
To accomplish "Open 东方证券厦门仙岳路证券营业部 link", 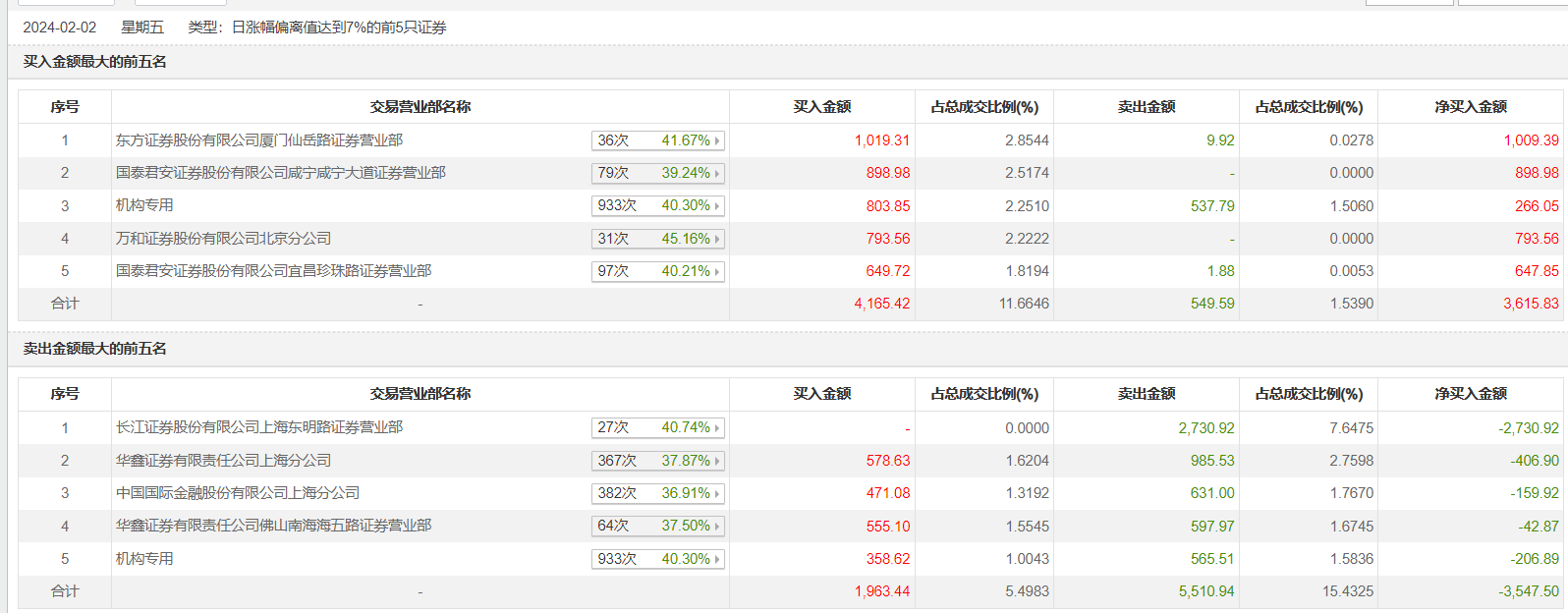I will pos(259,140).
